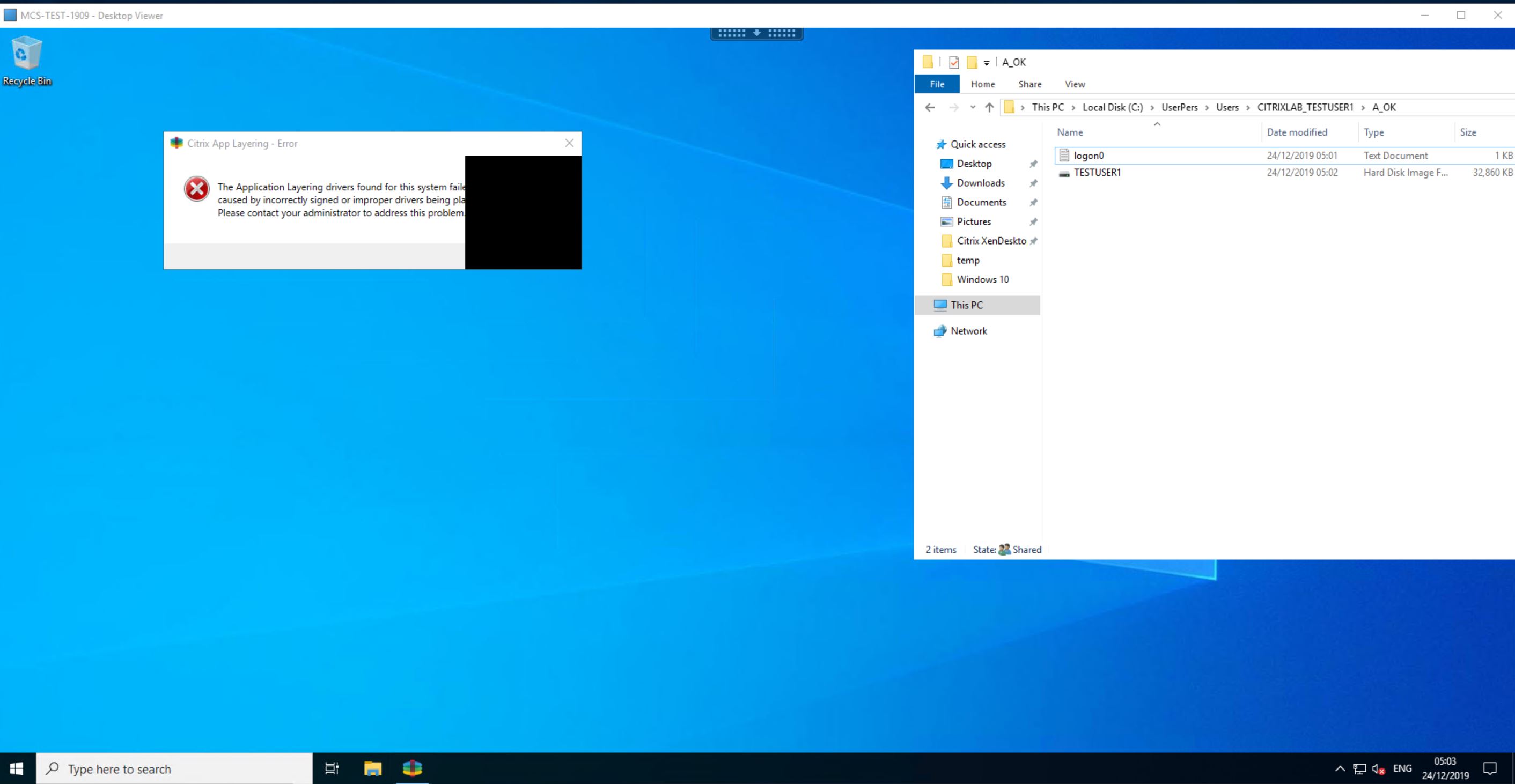Click pin icon next to Pictures

1033,222
